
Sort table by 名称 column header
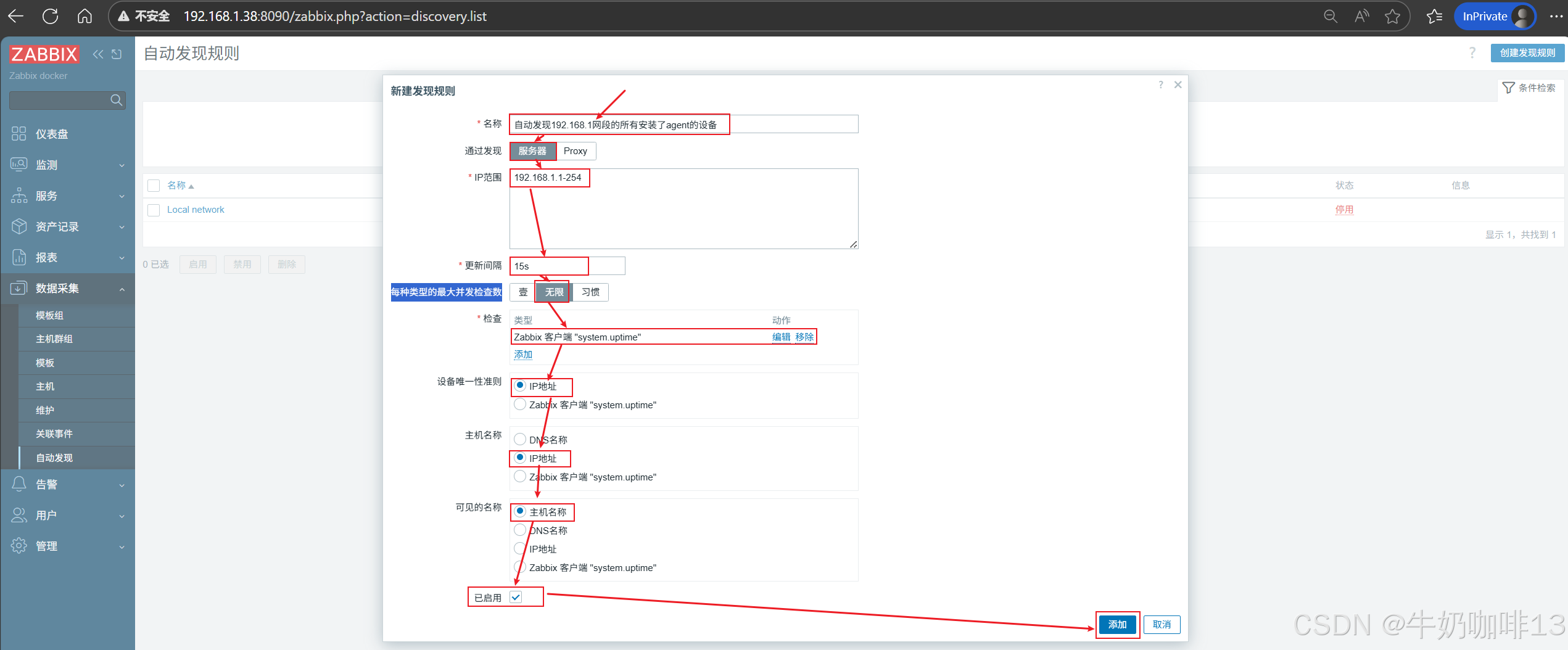pyautogui.click(x=180, y=186)
